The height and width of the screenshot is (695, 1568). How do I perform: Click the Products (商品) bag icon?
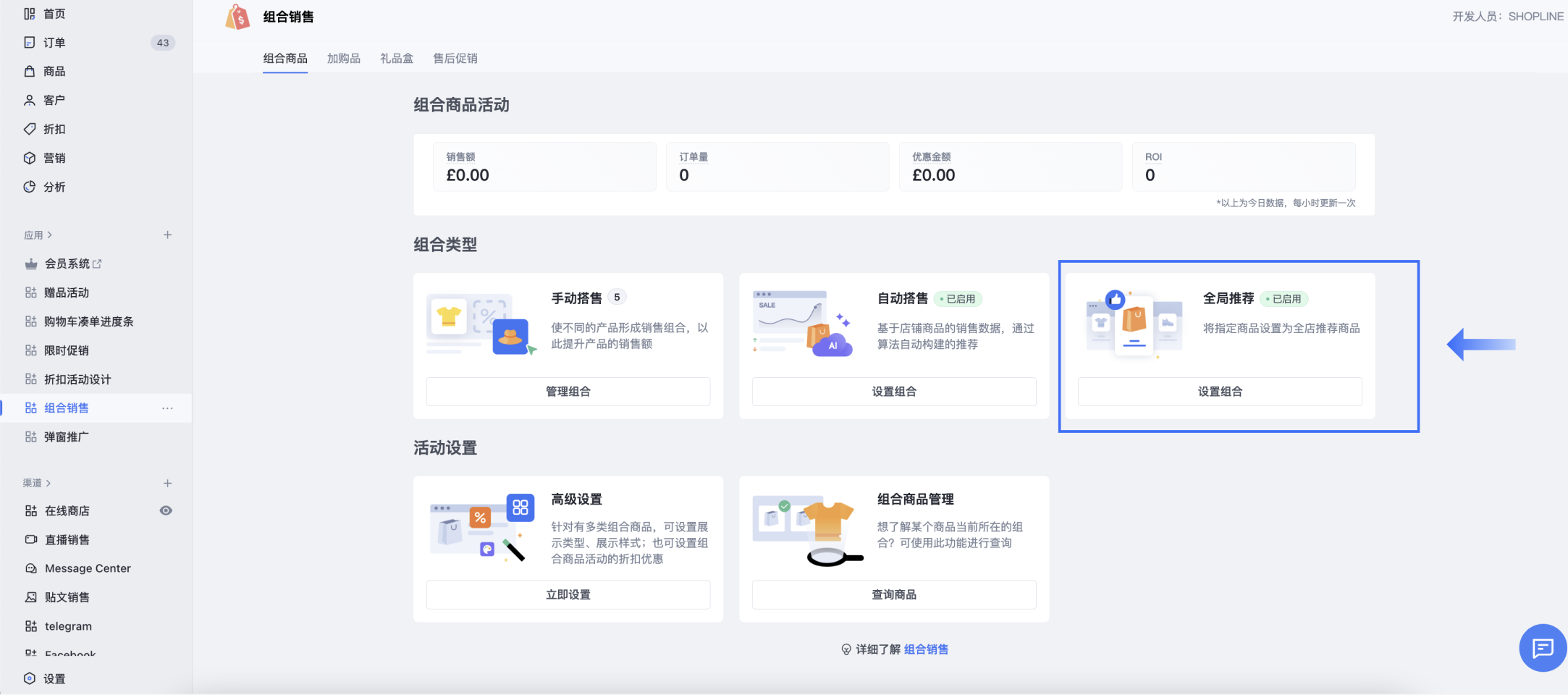click(x=30, y=71)
